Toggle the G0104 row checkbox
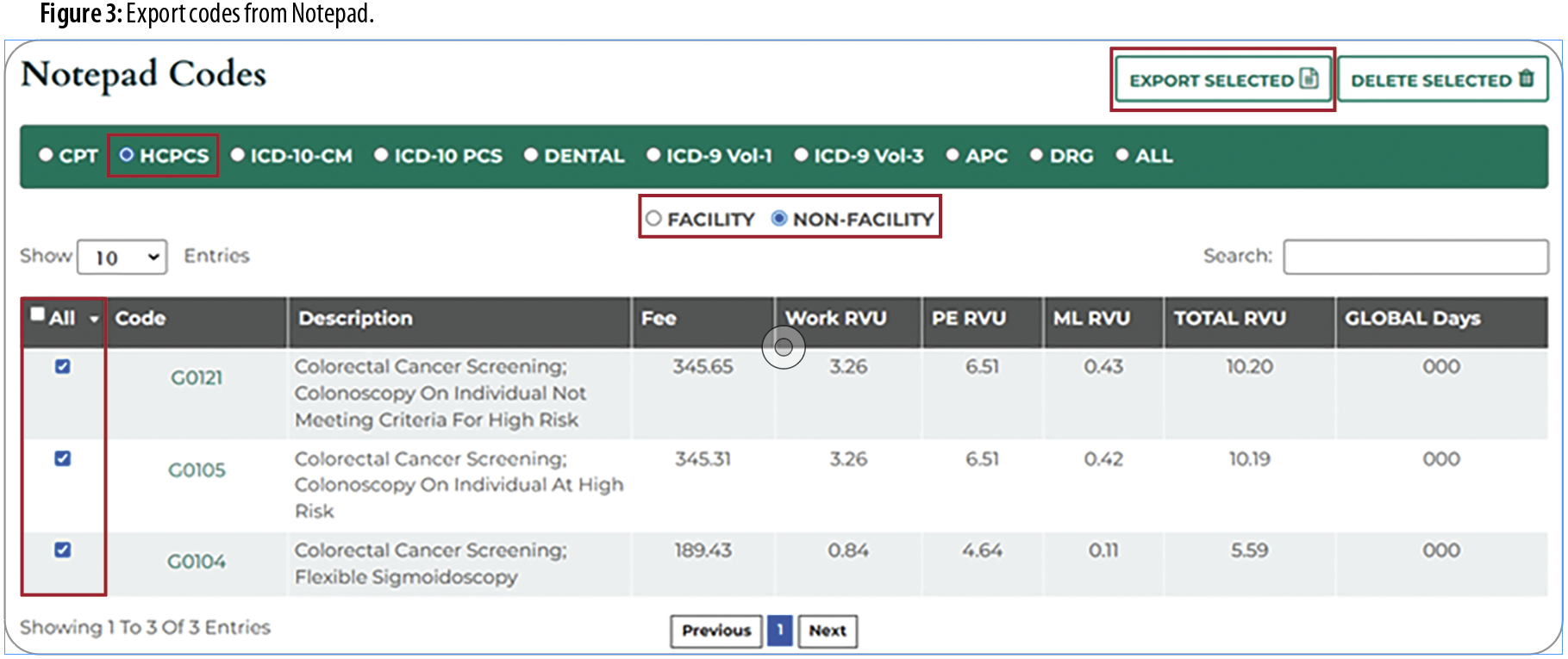 click(63, 550)
